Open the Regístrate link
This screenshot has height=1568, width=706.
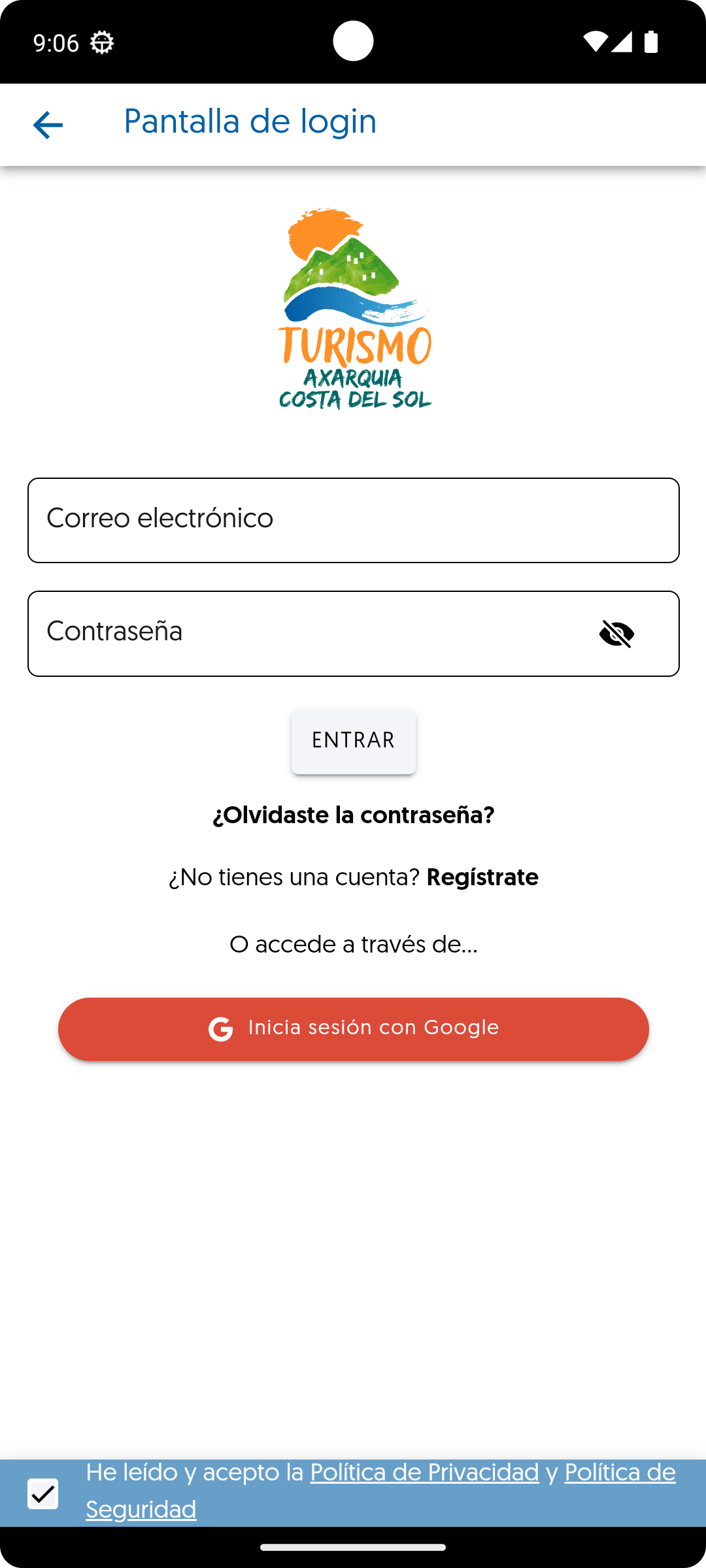tap(482, 877)
